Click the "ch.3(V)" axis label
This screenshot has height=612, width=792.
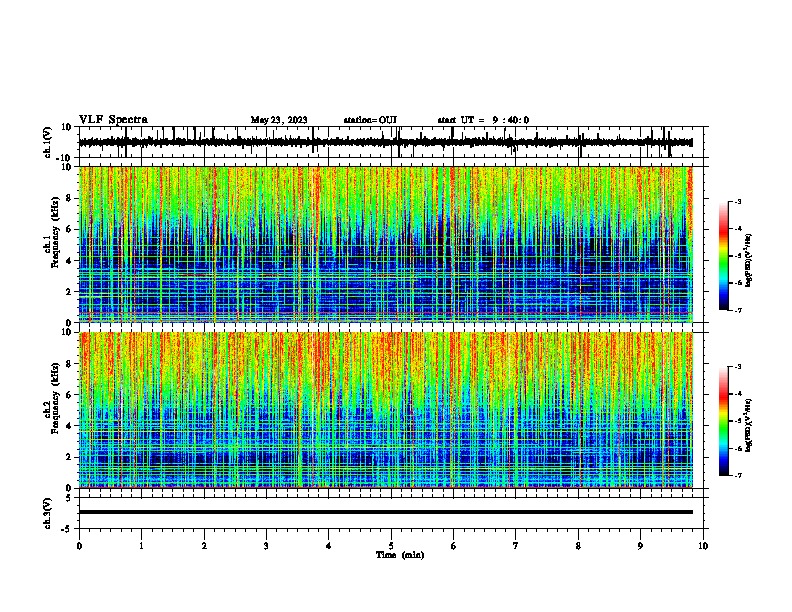[x=47, y=513]
